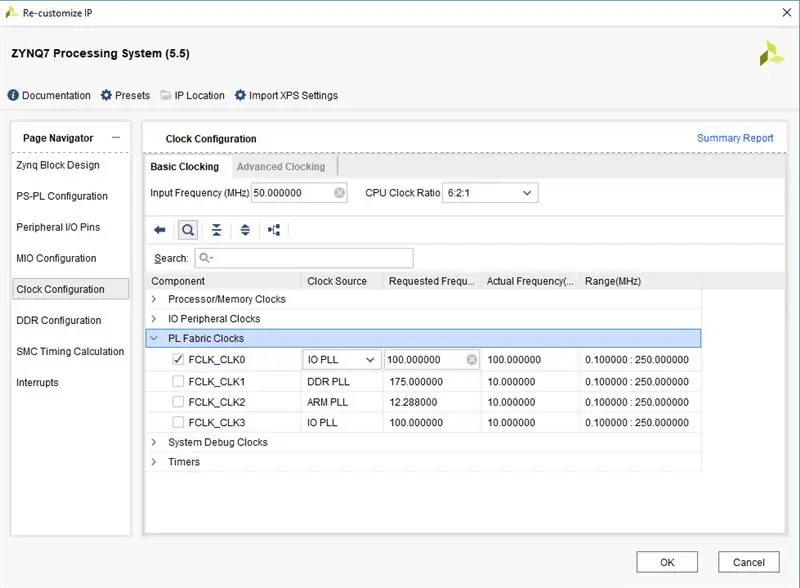The height and width of the screenshot is (588, 800).
Task: Enable the FCLK_CLK1 checkbox
Action: [x=178, y=381]
